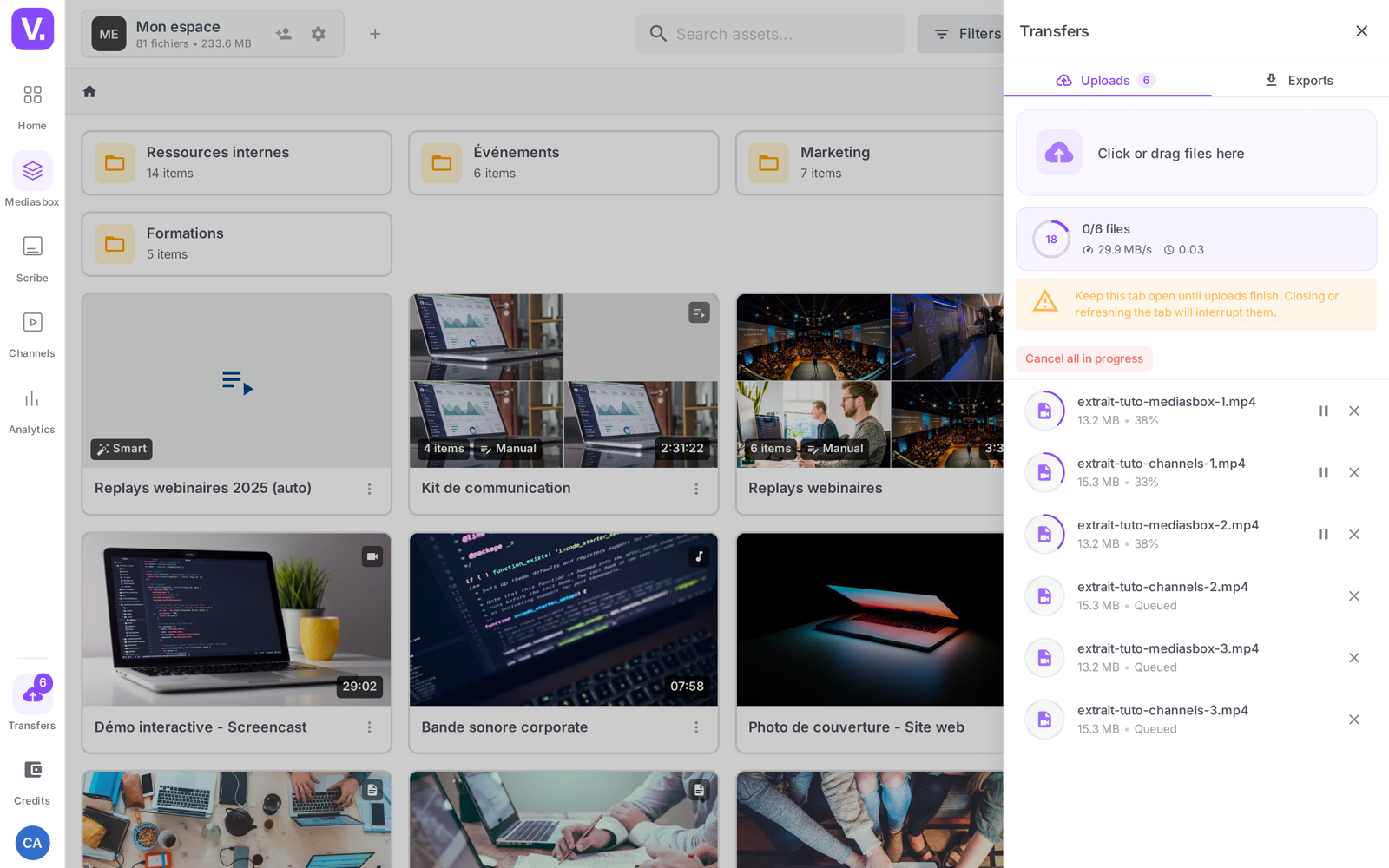This screenshot has height=868, width=1389.
Task: Open the Credits section
Action: pos(32,781)
